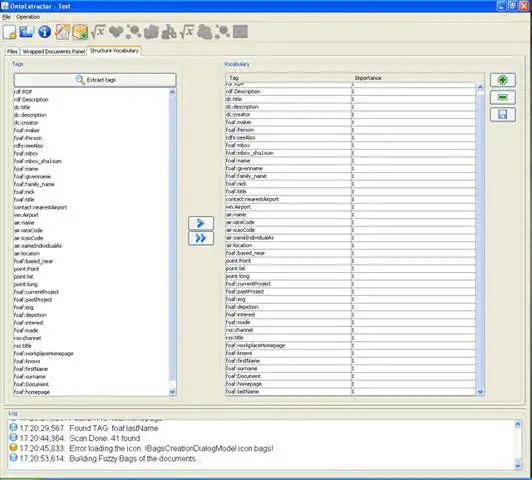The height and width of the screenshot is (480, 532).
Task: Click the box with green plus icon
Action: coord(80,32)
